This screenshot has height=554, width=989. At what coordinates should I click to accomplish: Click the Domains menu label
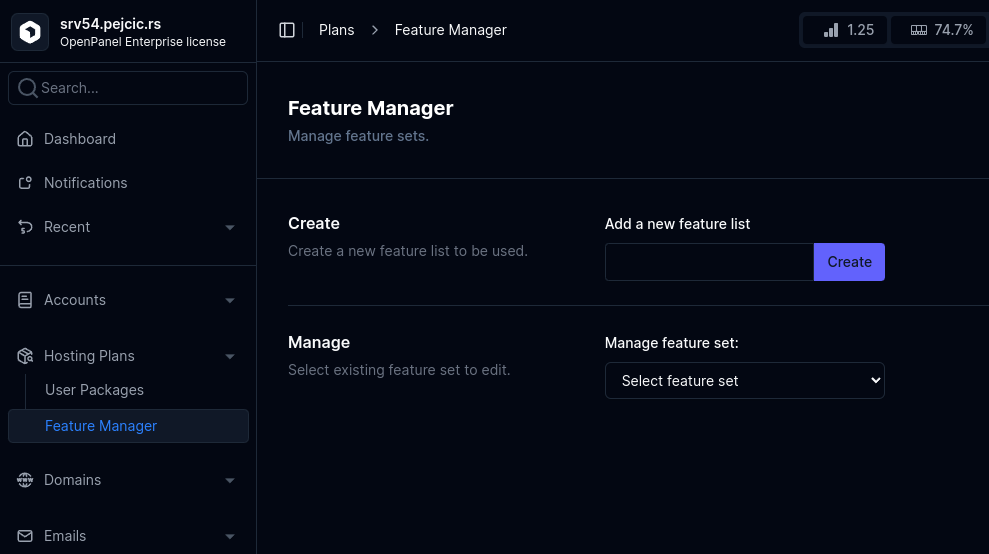coord(73,480)
